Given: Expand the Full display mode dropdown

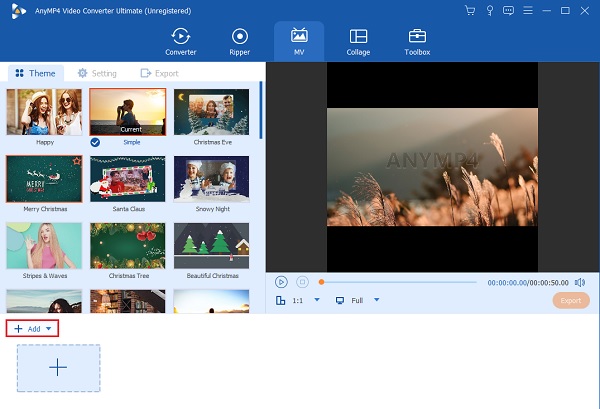Looking at the screenshot, I should tap(377, 300).
